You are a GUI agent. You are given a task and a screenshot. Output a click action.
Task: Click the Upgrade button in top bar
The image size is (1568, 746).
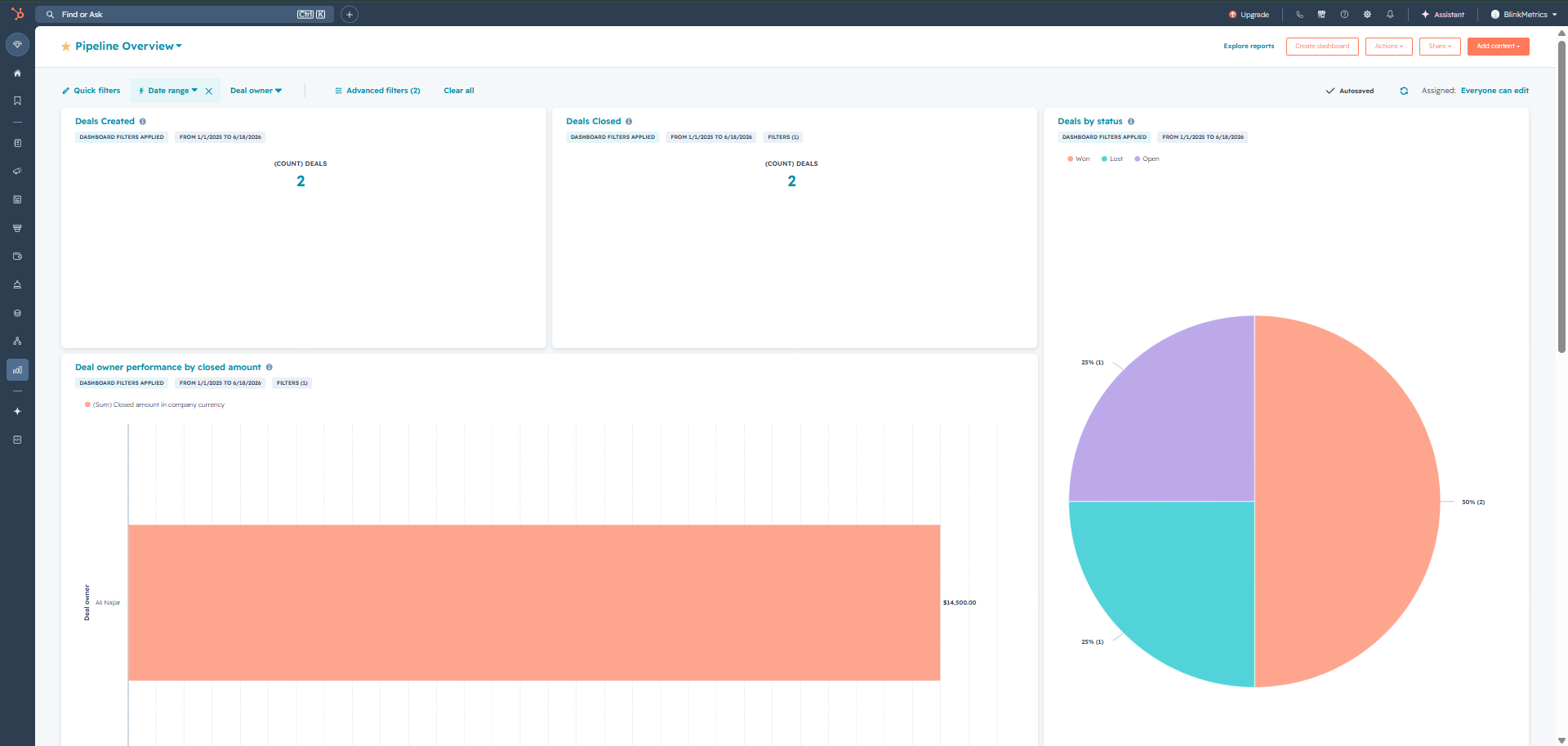coord(1249,15)
